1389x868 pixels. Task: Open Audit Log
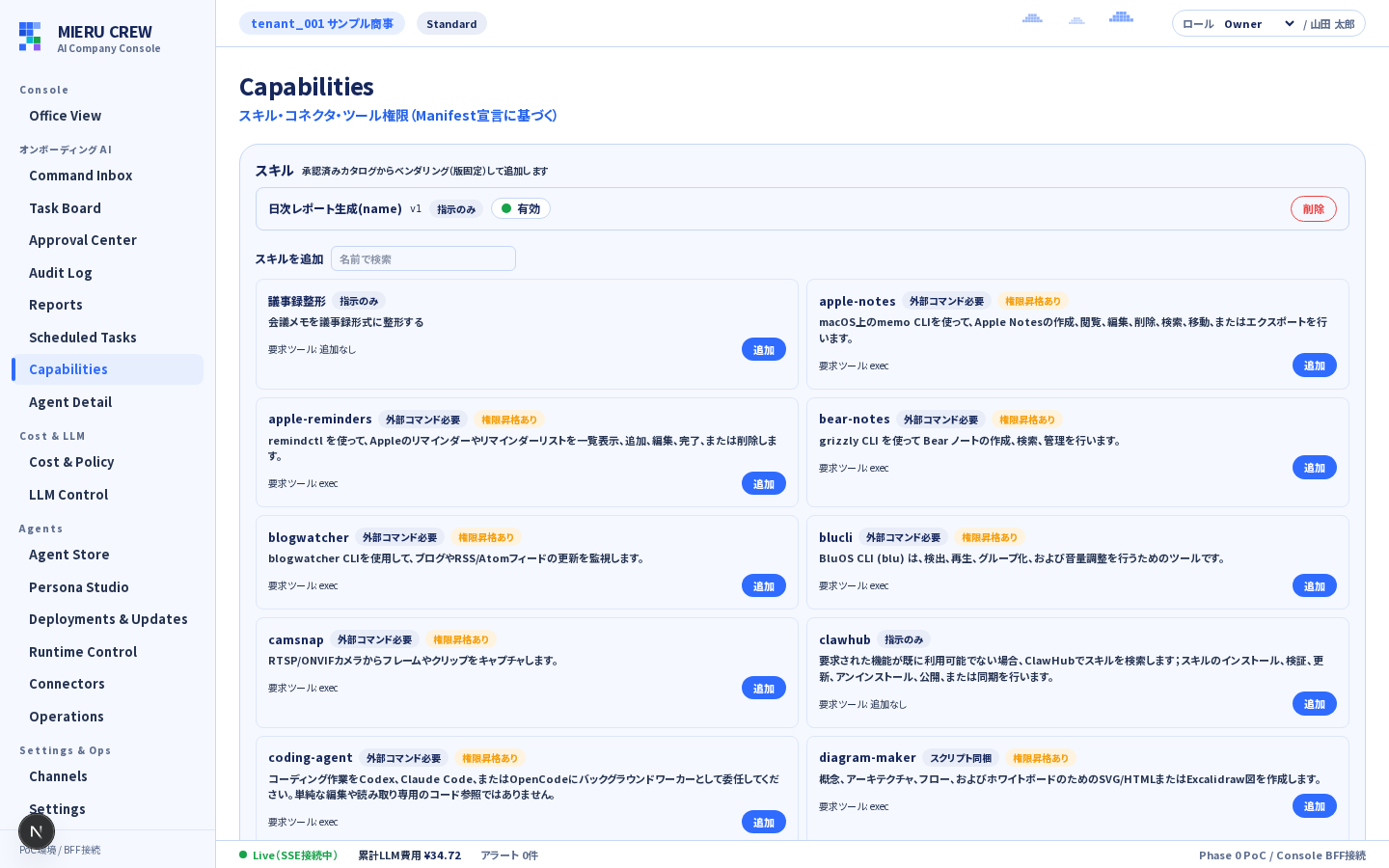click(107, 273)
